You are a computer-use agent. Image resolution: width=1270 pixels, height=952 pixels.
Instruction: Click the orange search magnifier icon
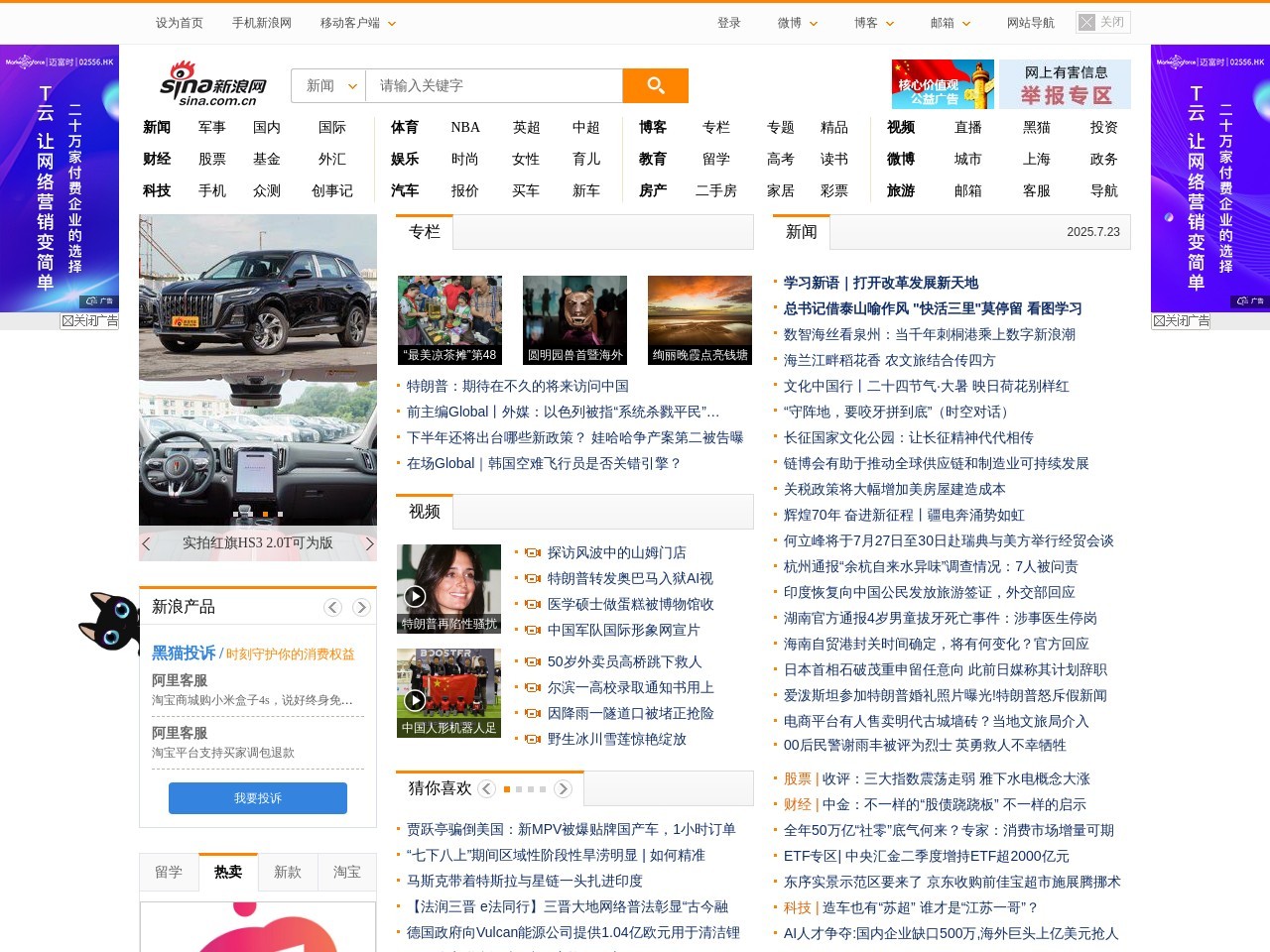[655, 86]
